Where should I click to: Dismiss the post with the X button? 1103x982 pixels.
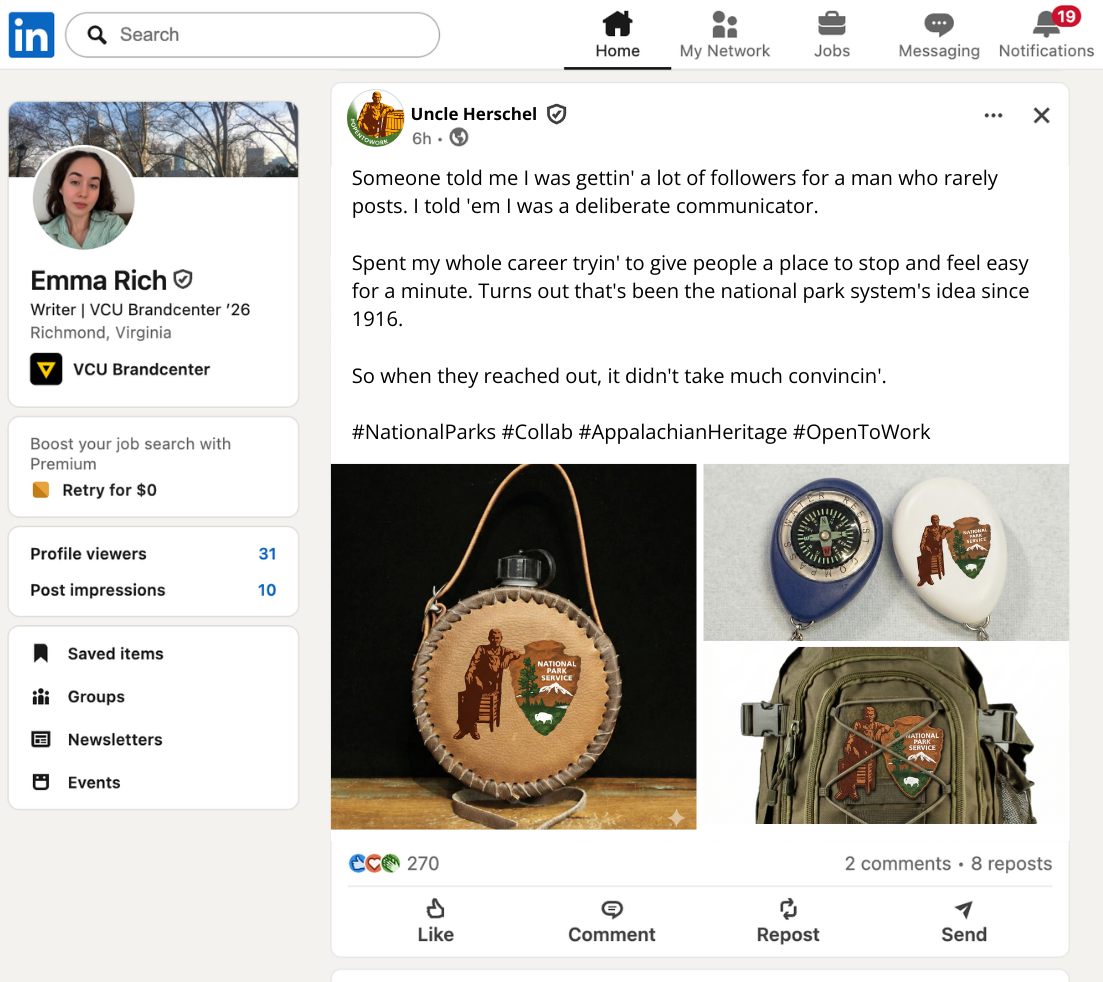(1041, 115)
